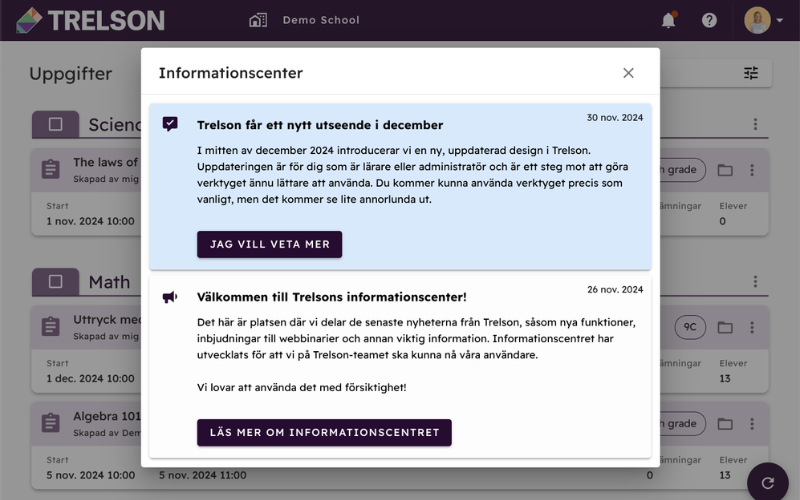Open the Science section three-dot menu
The height and width of the screenshot is (500, 800).
click(755, 124)
